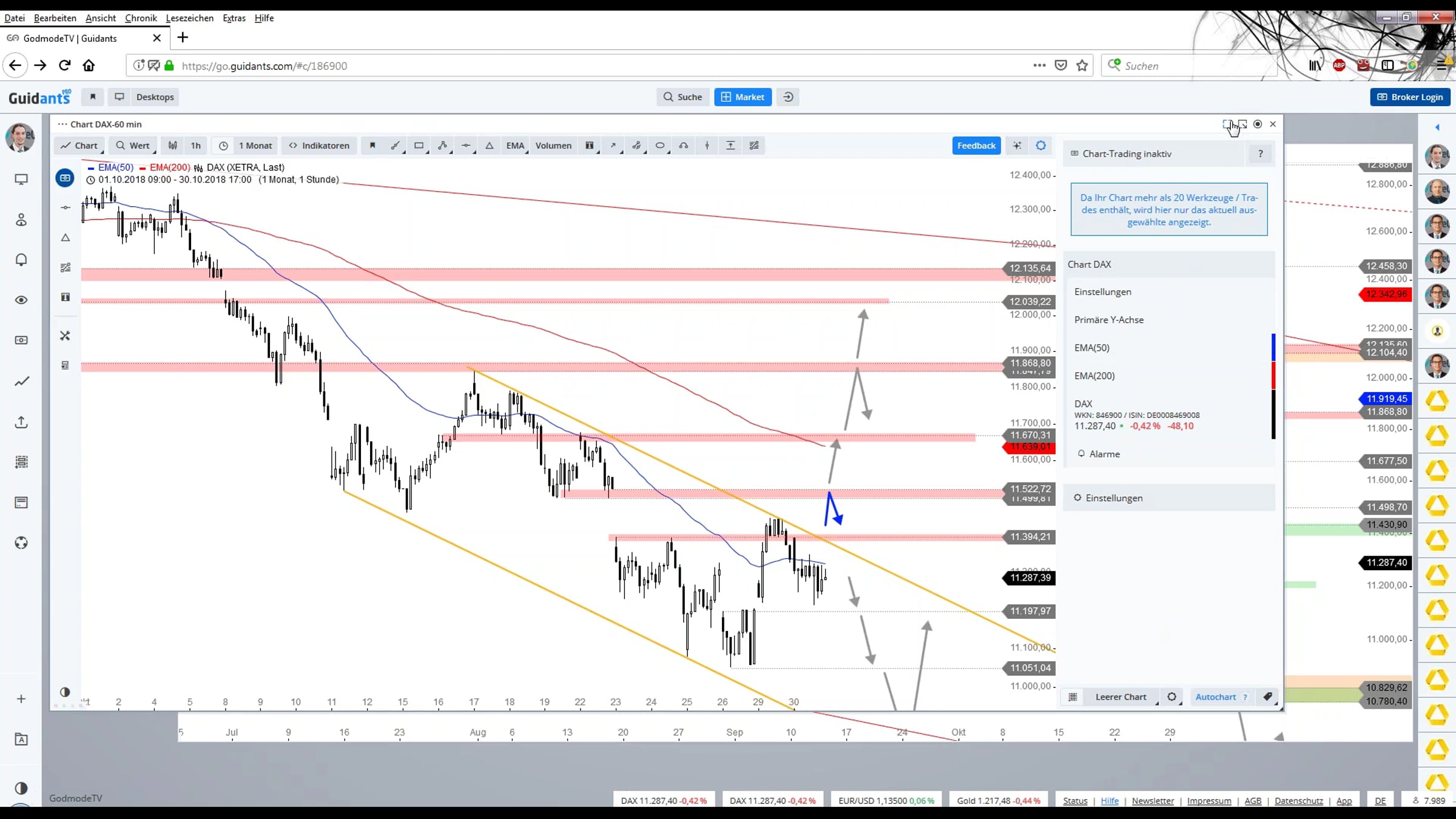Click the sparkle icon next to Feedback
1456x819 pixels.
pyautogui.click(x=1017, y=146)
